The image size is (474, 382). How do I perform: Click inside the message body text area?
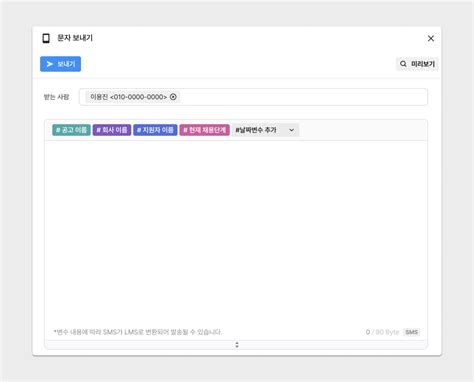tap(236, 232)
